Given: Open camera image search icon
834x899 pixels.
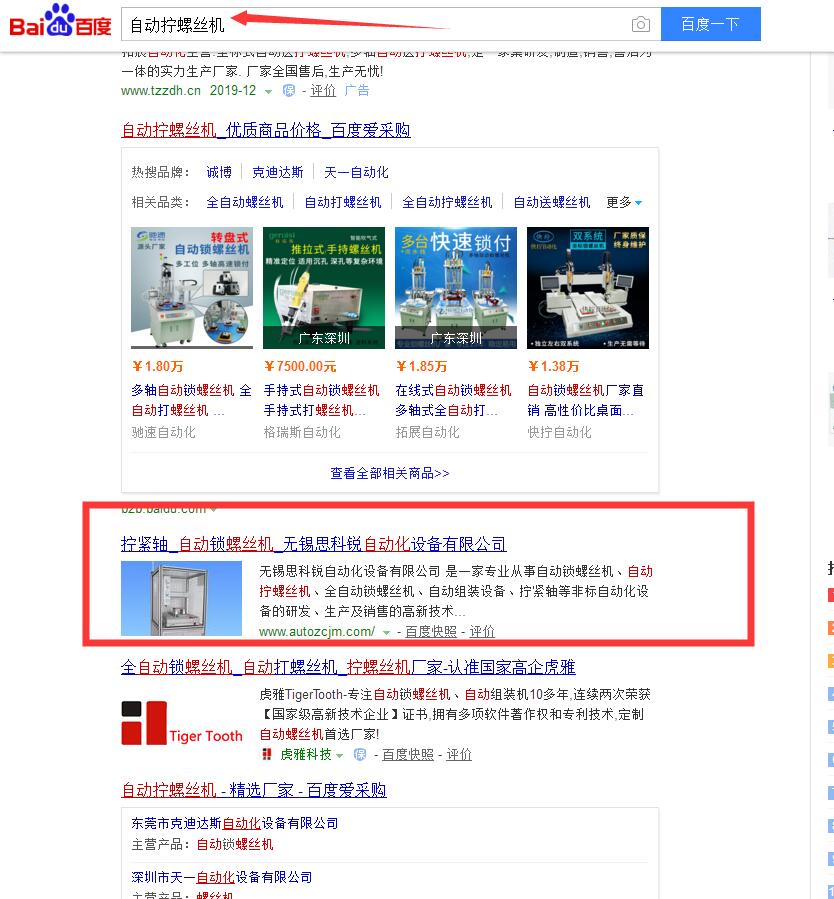Looking at the screenshot, I should 640,24.
